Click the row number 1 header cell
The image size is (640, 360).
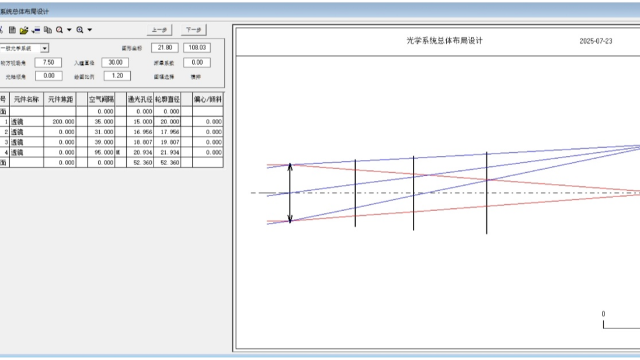click(x=4, y=122)
